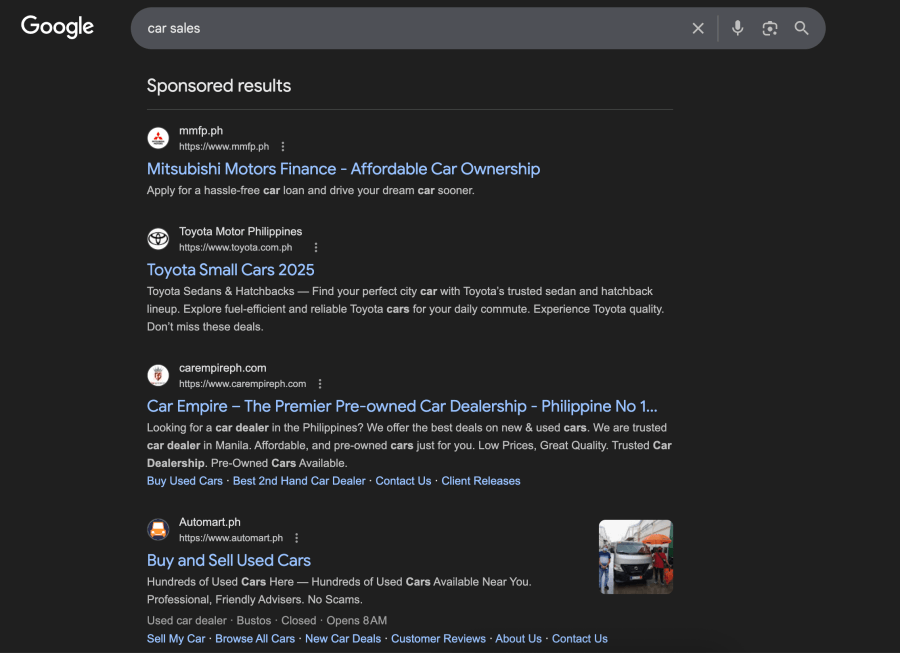
Task: Click the https://www.carempireph.com URL text
Action: (242, 384)
